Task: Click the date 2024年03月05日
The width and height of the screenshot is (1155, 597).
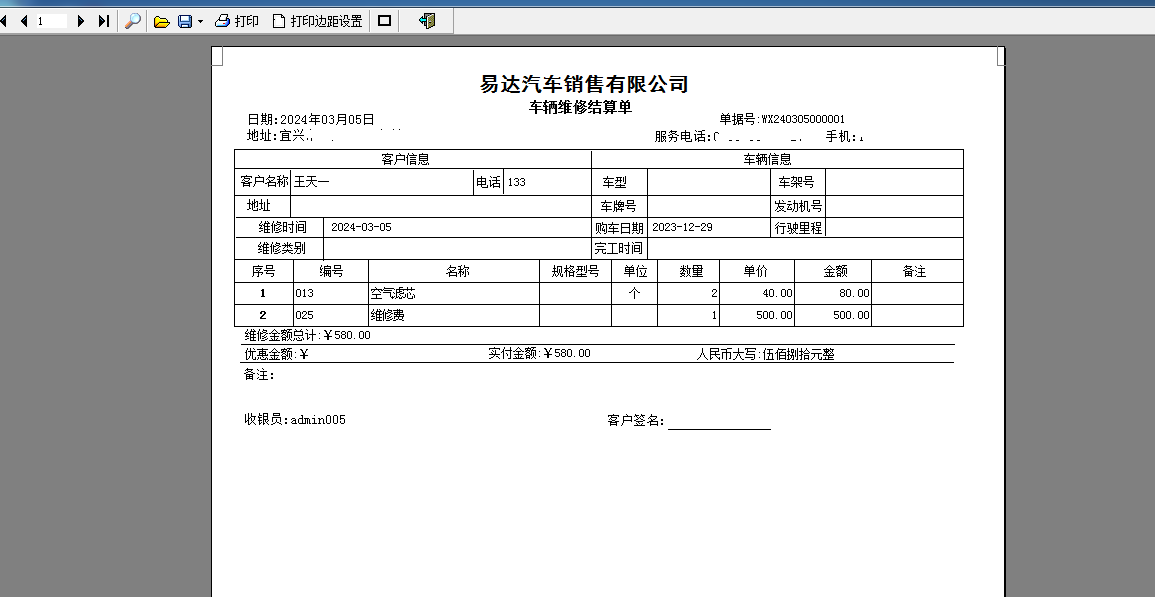Action: point(328,119)
